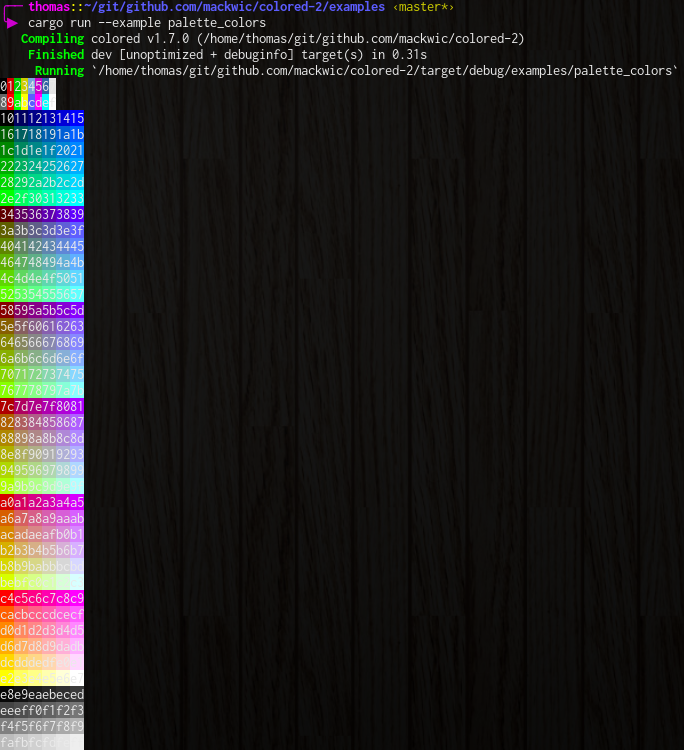Image resolution: width=684 pixels, height=750 pixels.
Task: Select palette cell 69
Action: click(77, 342)
